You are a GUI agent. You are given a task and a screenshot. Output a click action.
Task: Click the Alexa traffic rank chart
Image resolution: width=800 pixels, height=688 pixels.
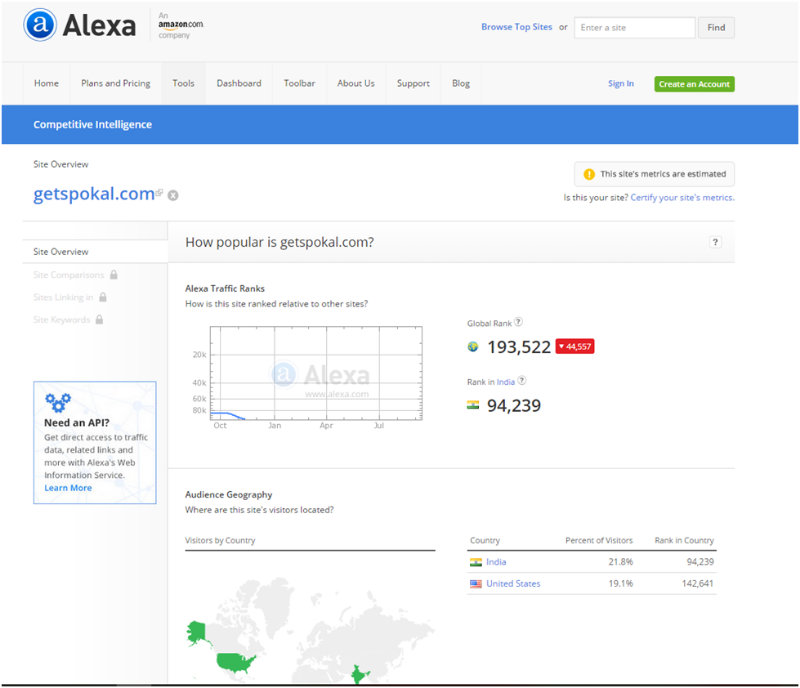click(x=316, y=373)
